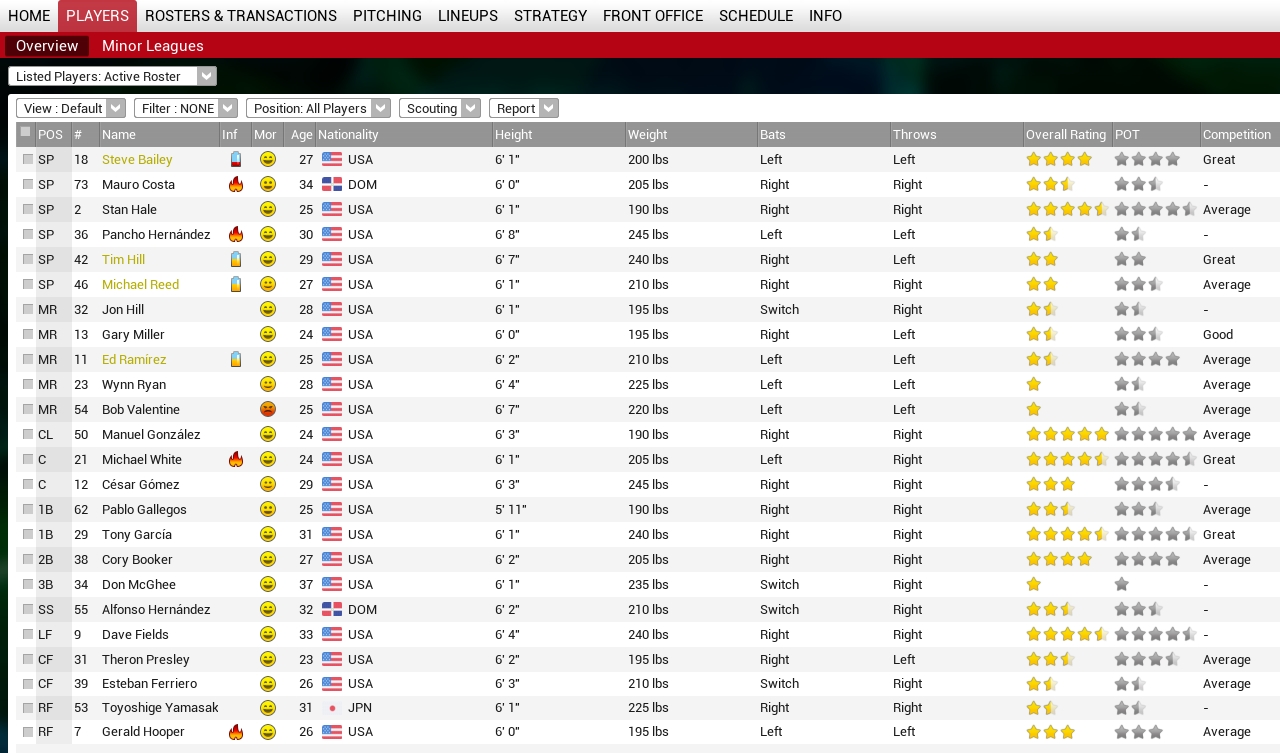Open the STRATEGY menu
The height and width of the screenshot is (753, 1280).
click(551, 16)
